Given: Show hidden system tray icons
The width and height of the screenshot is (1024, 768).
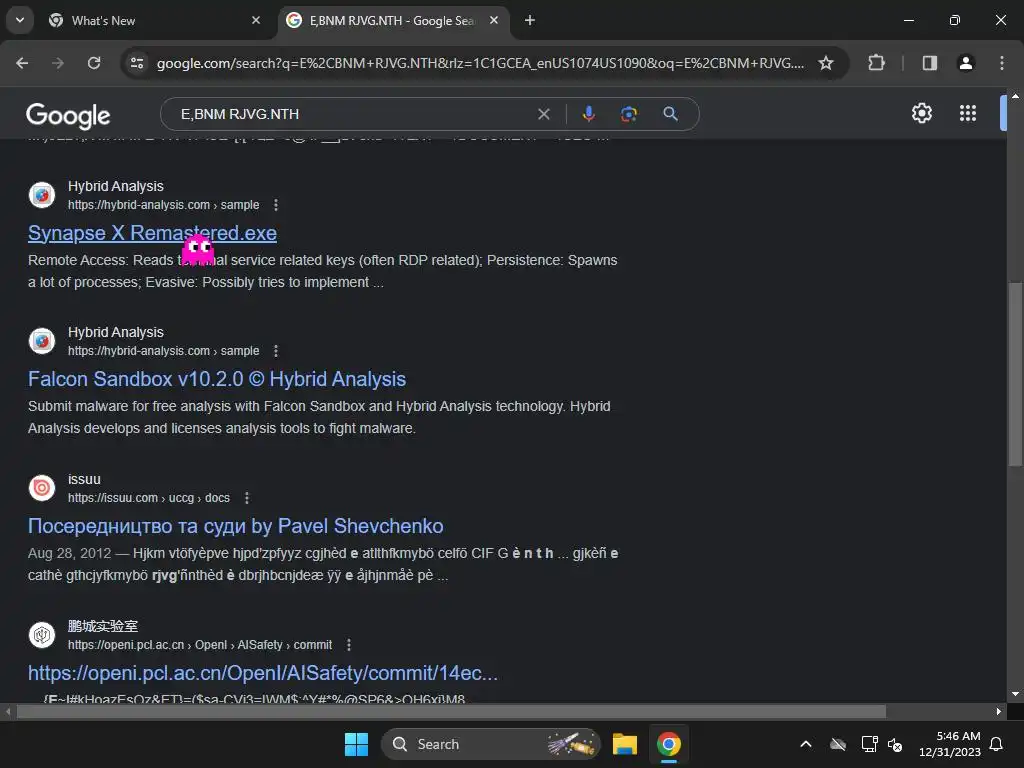Looking at the screenshot, I should click(x=806, y=744).
